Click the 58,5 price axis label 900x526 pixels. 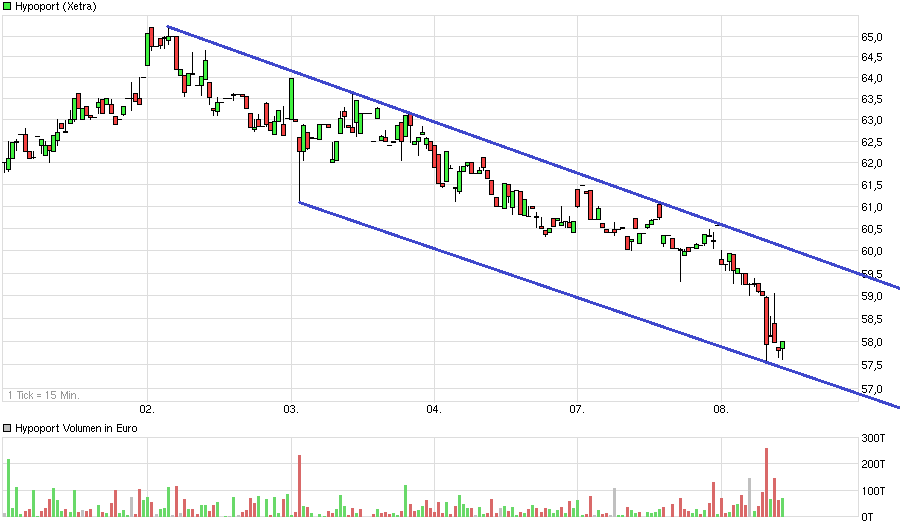coord(872,319)
